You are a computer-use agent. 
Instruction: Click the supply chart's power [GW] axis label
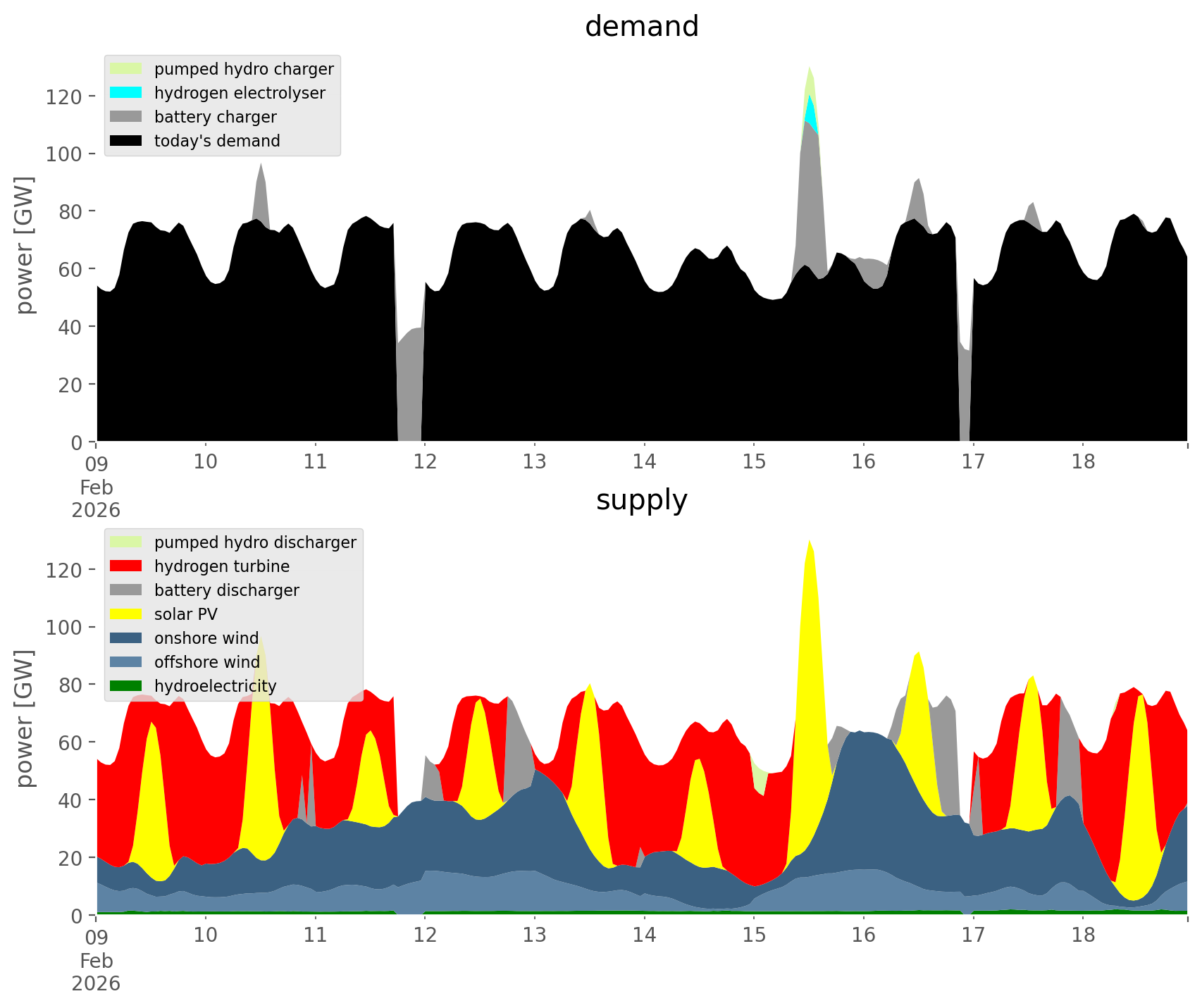(x=25, y=719)
